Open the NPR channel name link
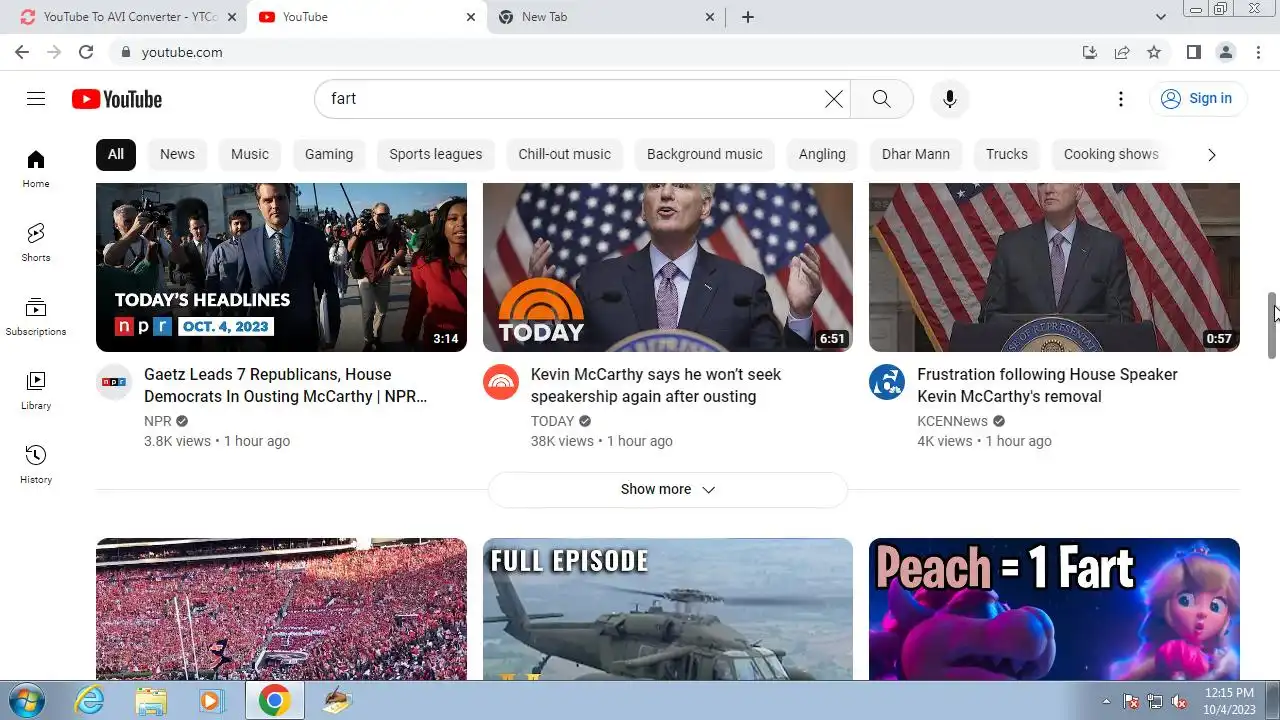The image size is (1280, 720). [158, 421]
